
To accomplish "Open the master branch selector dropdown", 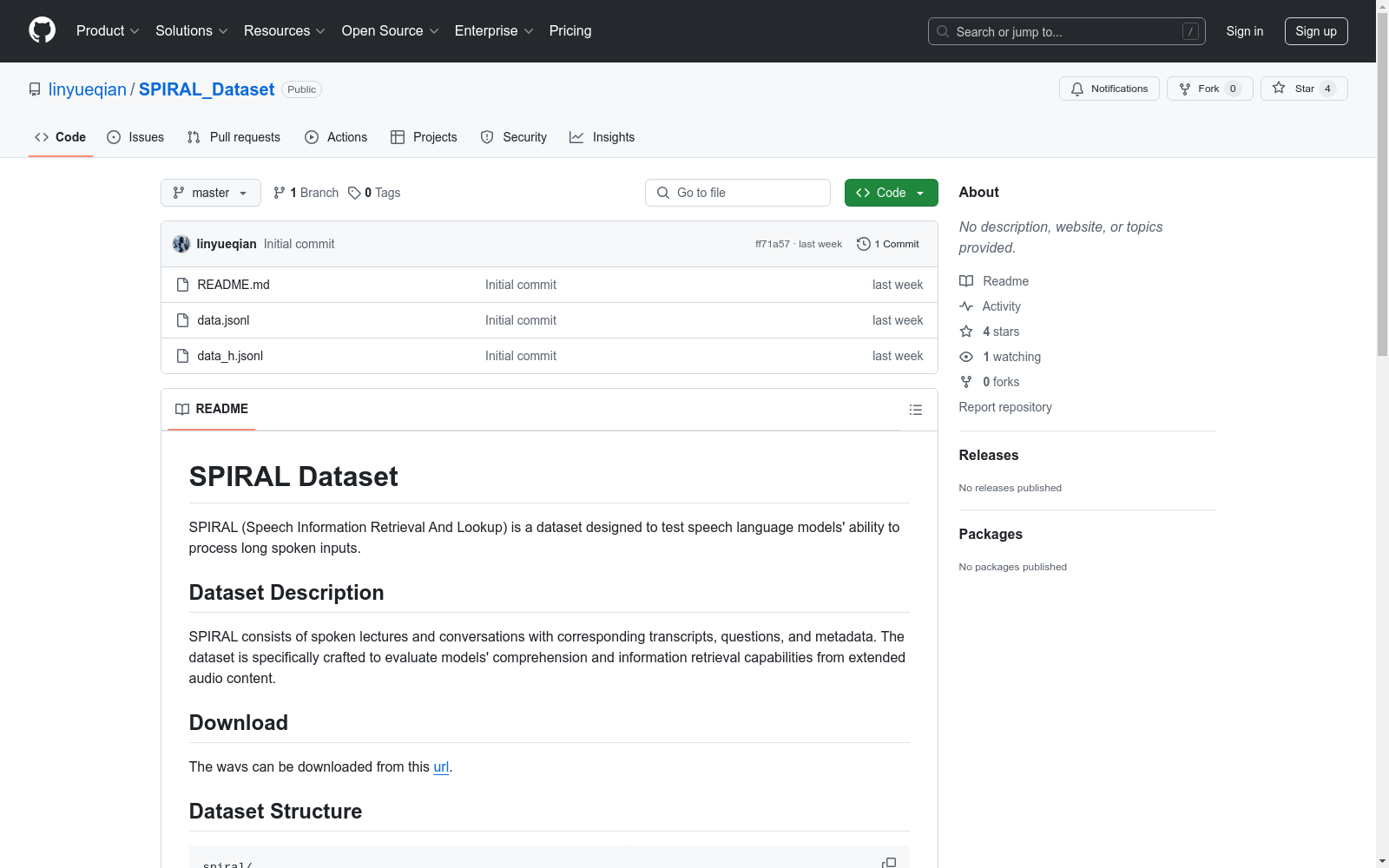I will pos(211,193).
